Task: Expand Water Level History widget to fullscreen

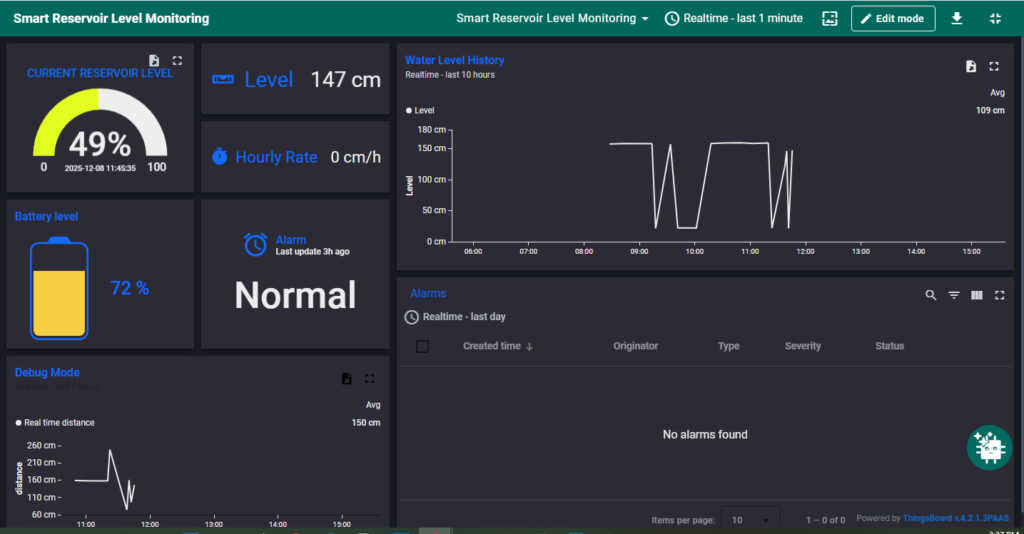Action: click(994, 67)
